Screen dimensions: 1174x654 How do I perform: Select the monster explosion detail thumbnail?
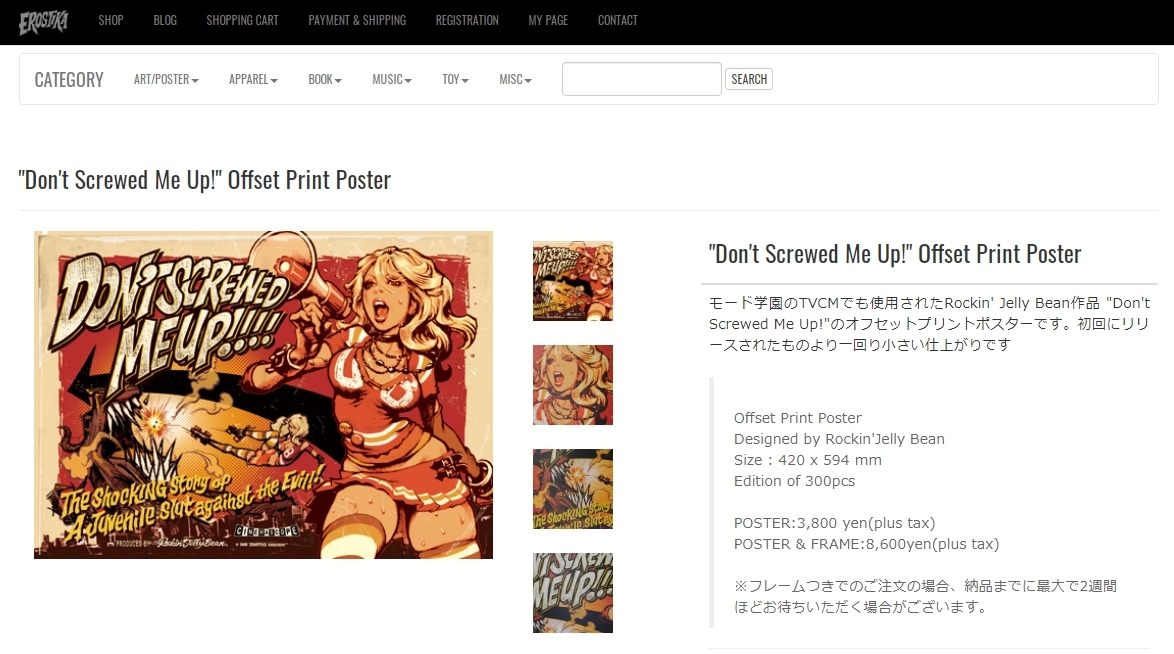click(573, 489)
